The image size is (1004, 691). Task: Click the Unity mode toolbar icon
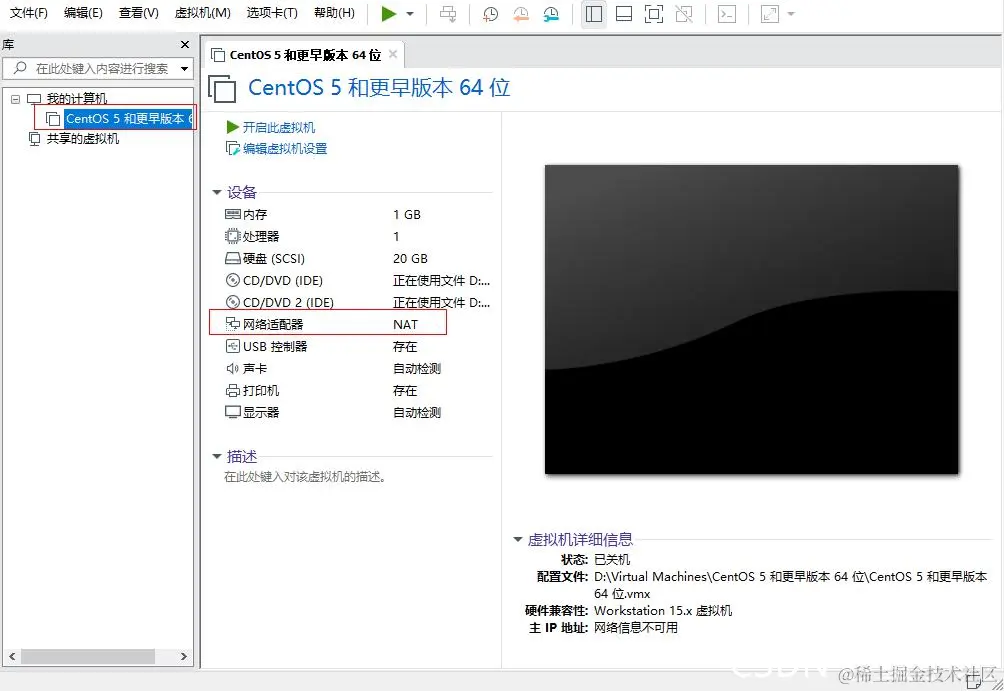[x=684, y=14]
